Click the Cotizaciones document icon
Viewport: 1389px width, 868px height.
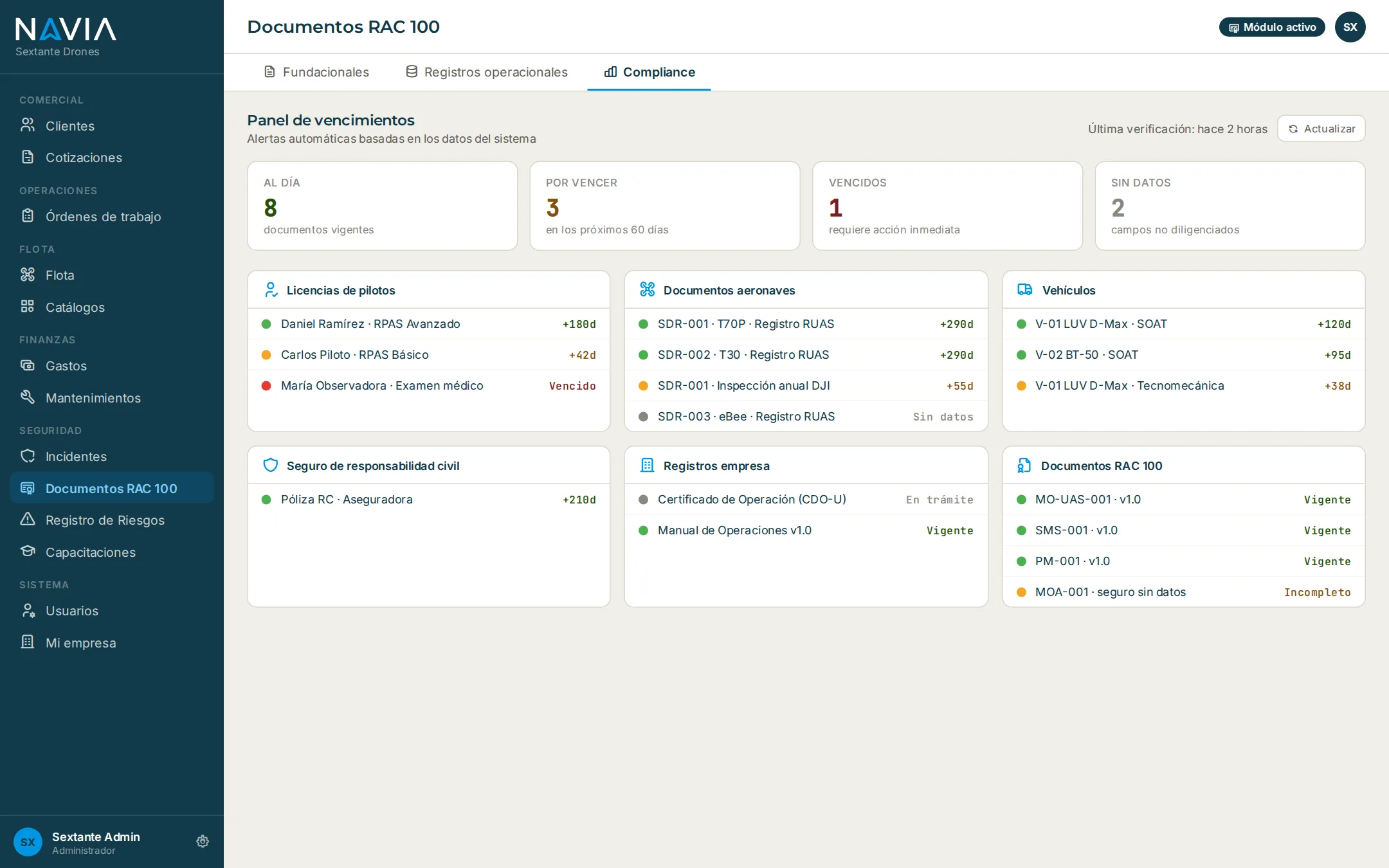click(28, 157)
